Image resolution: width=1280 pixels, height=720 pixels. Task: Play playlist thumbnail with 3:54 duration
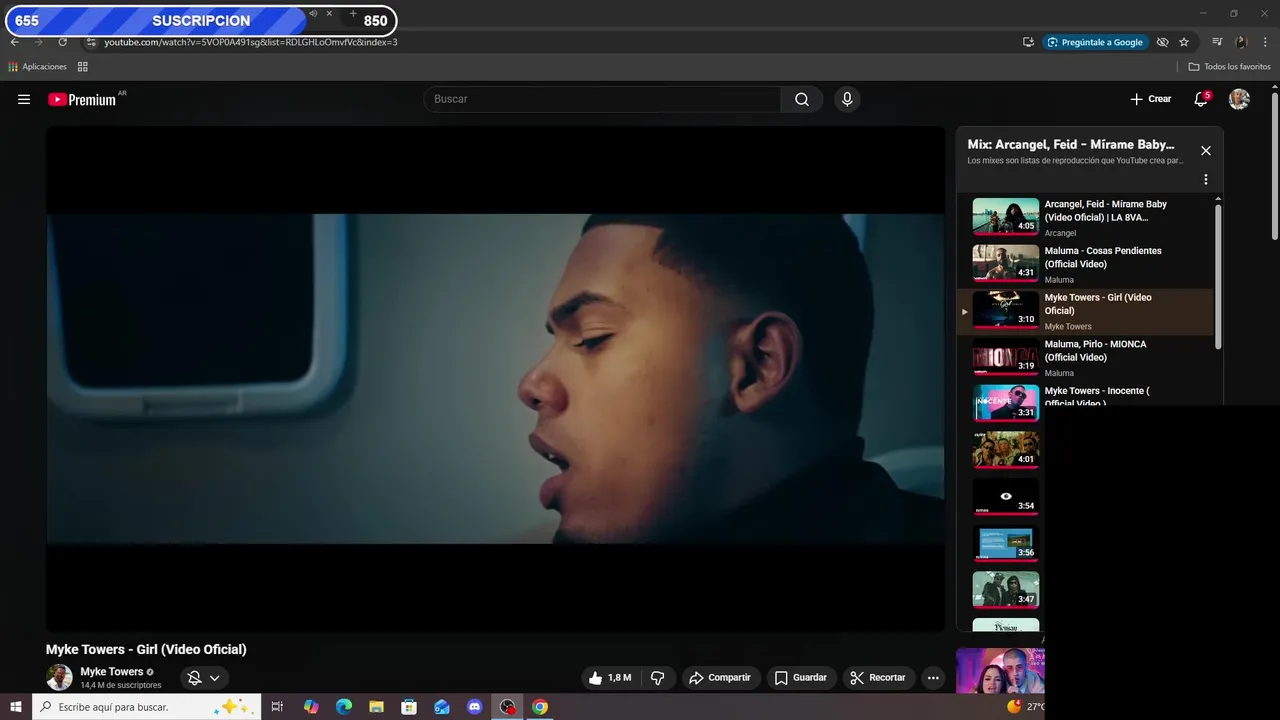pyautogui.click(x=1006, y=497)
